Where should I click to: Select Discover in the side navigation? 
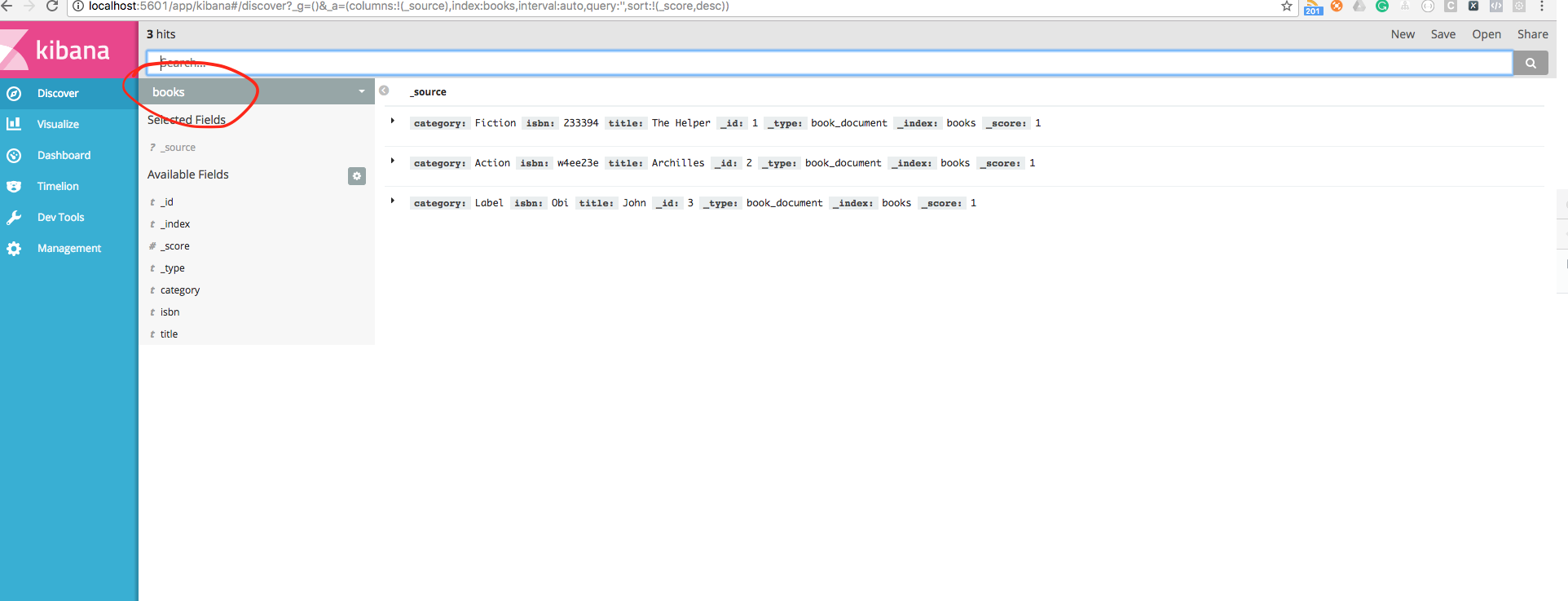[x=69, y=94]
